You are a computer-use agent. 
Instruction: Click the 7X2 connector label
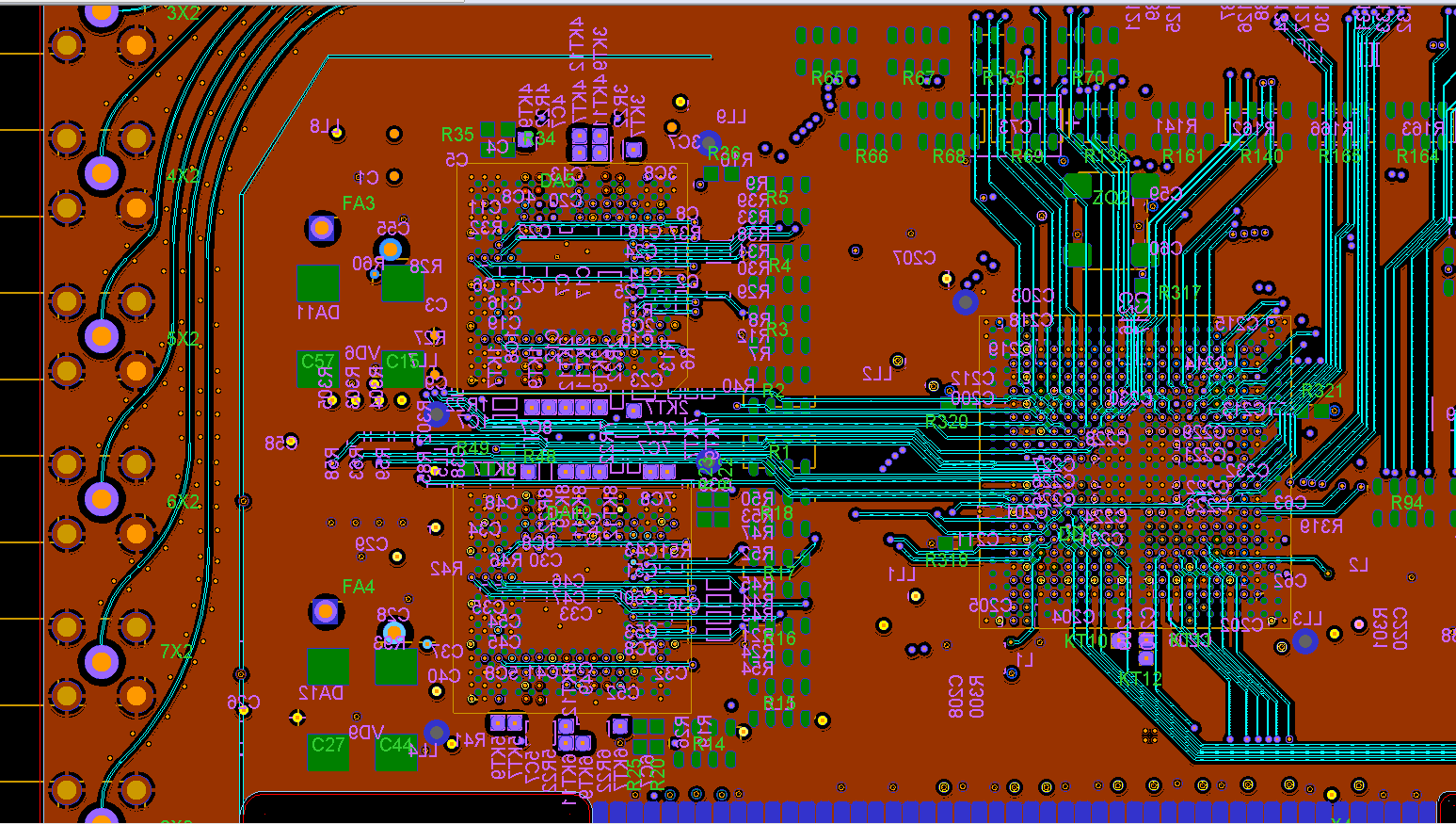pyautogui.click(x=177, y=652)
